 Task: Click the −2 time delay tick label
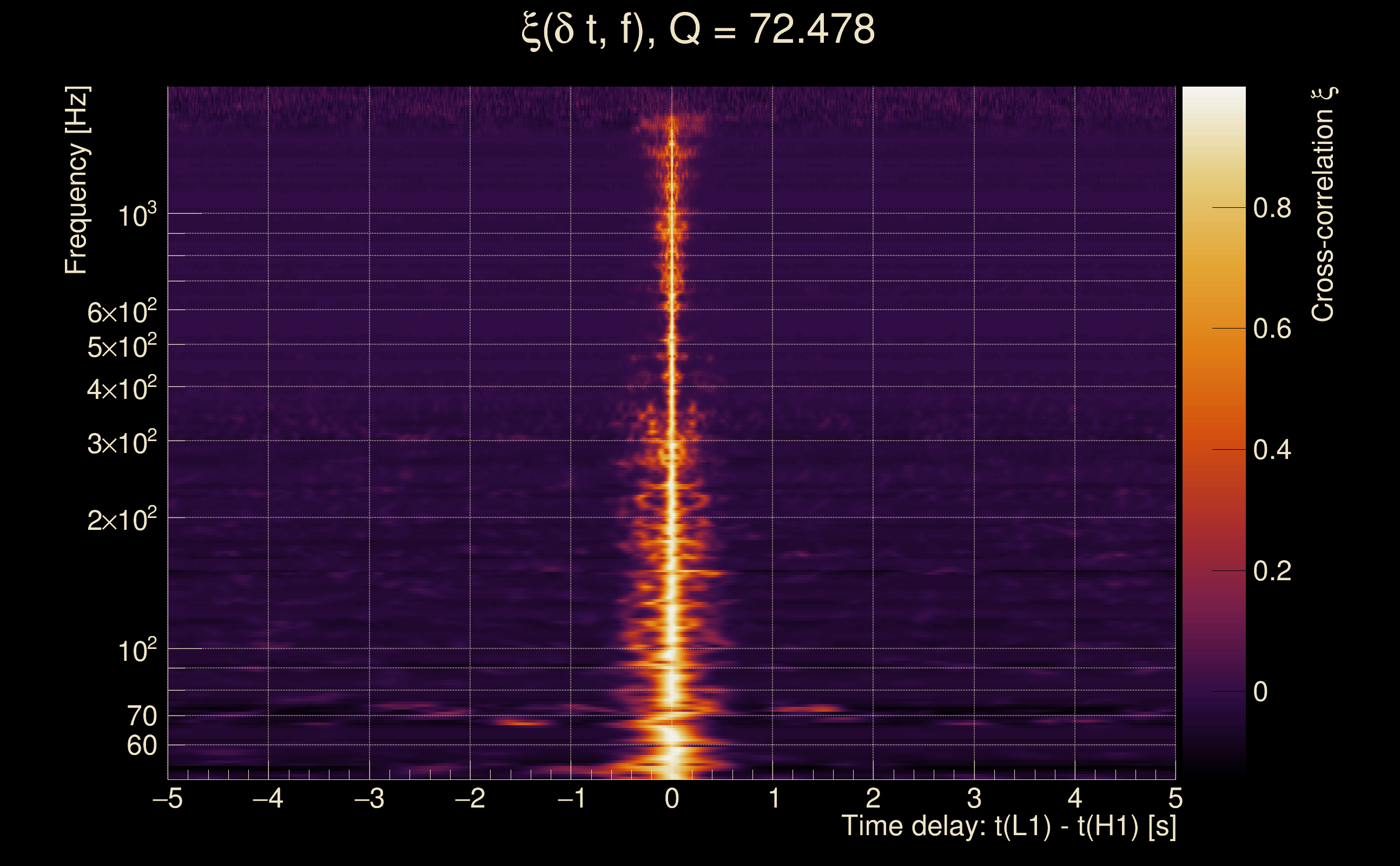pos(470,798)
